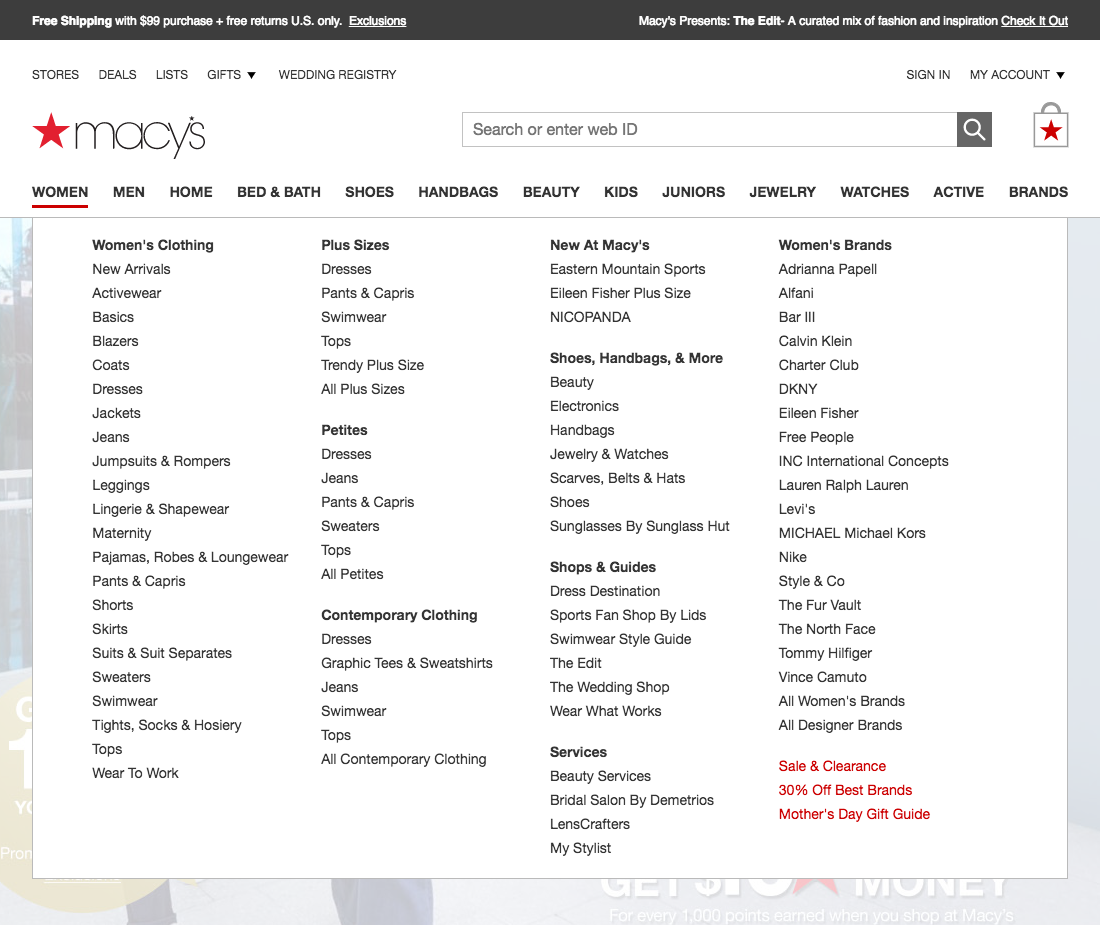Viewport: 1100px width, 925px height.
Task: Select Jeans under Women's Clothing
Action: point(110,437)
